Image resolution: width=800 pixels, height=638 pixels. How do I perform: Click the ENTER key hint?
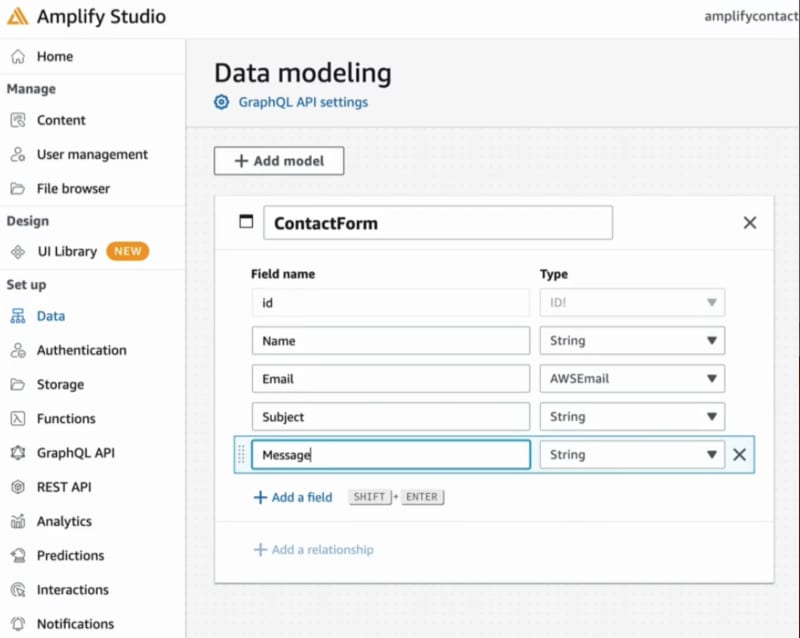(422, 497)
